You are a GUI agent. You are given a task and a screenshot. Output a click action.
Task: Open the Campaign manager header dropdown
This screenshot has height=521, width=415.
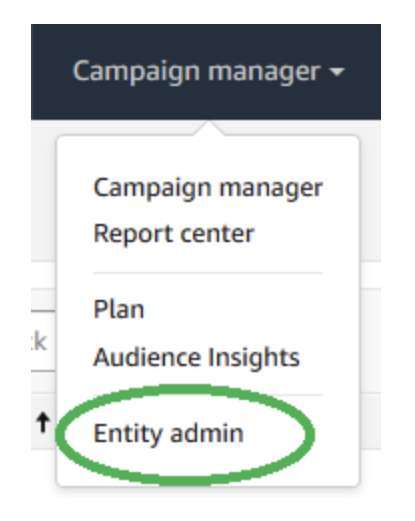point(208,71)
